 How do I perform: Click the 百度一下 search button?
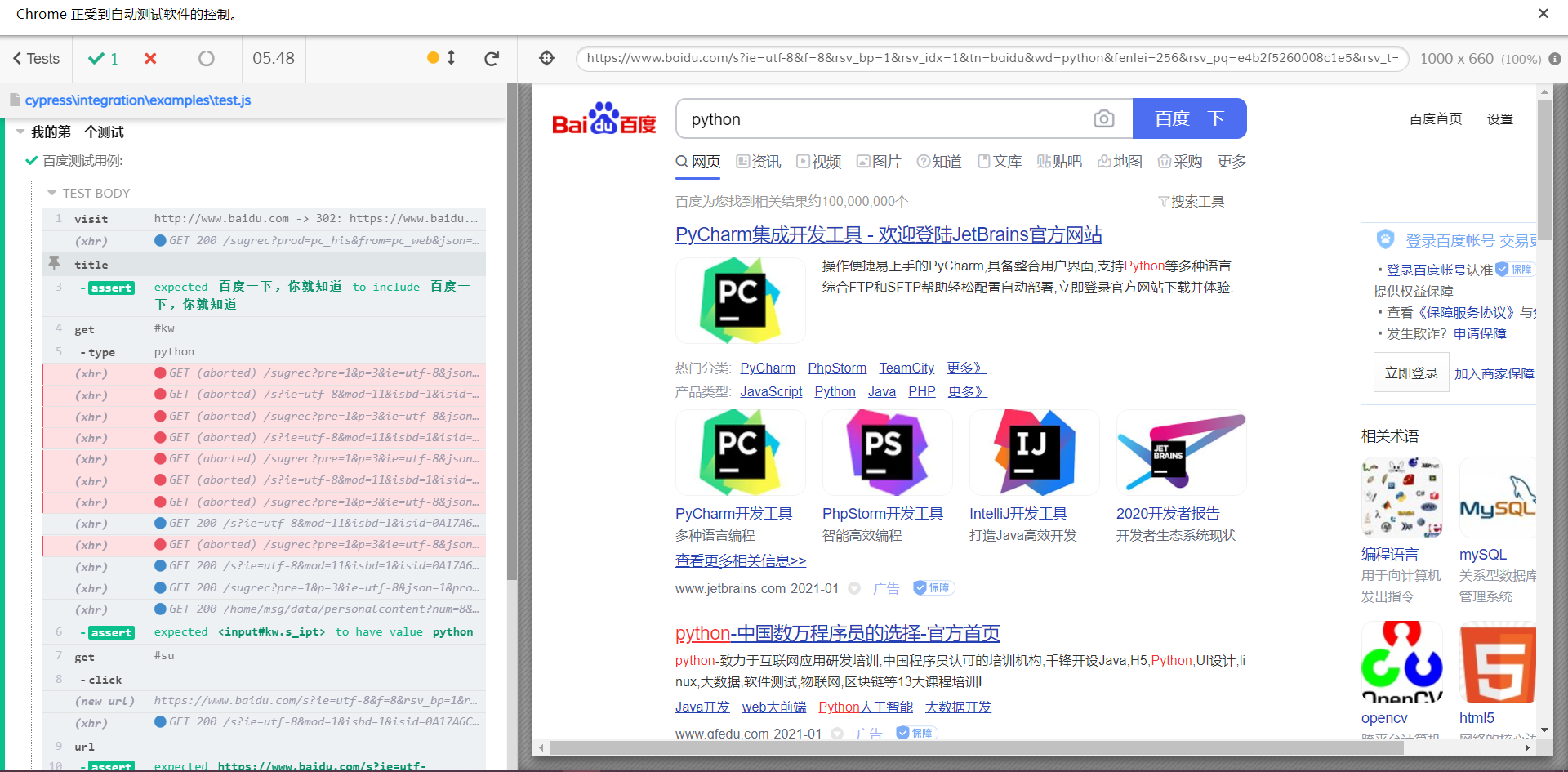[x=1189, y=118]
